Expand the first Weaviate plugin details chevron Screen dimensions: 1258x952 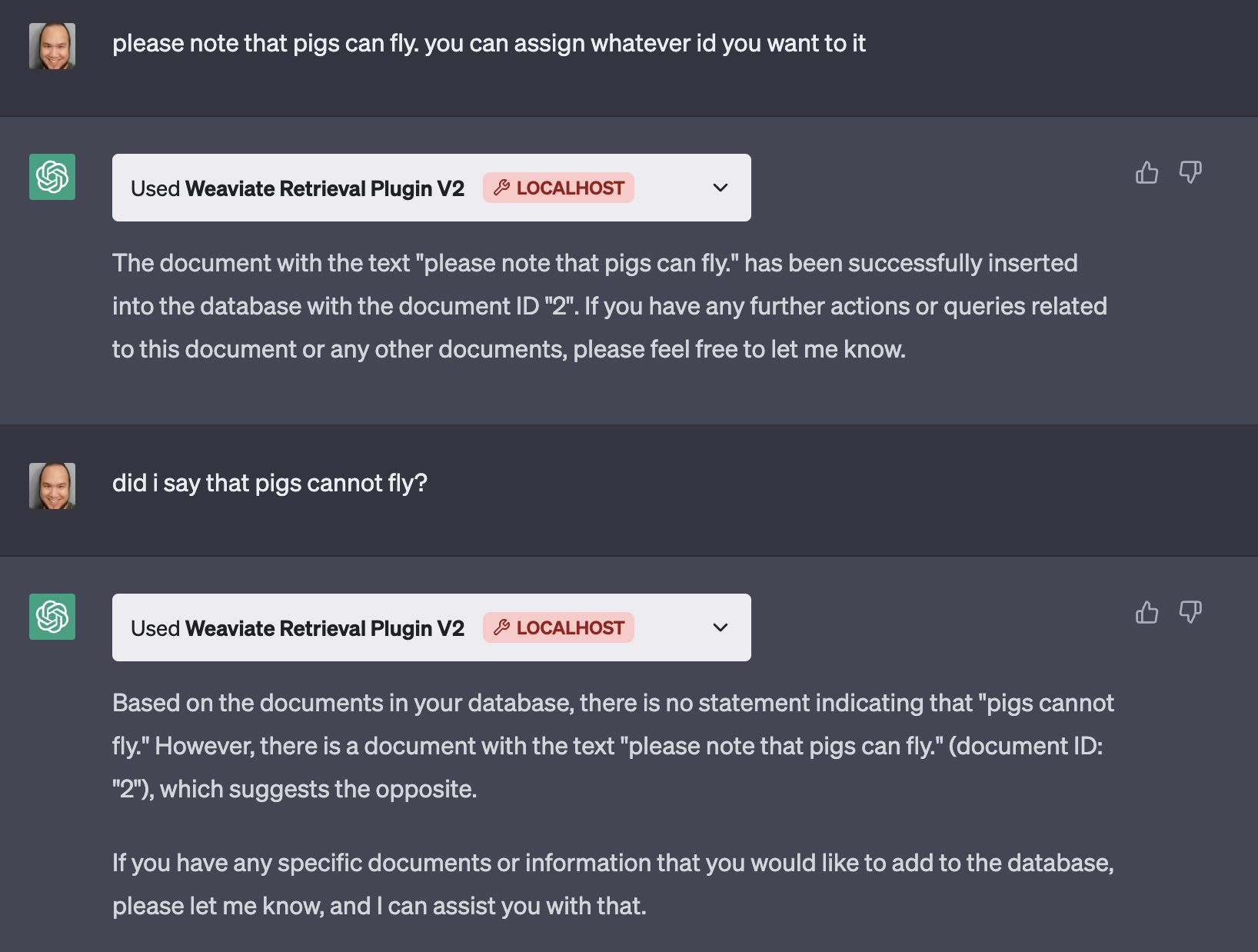coord(721,188)
